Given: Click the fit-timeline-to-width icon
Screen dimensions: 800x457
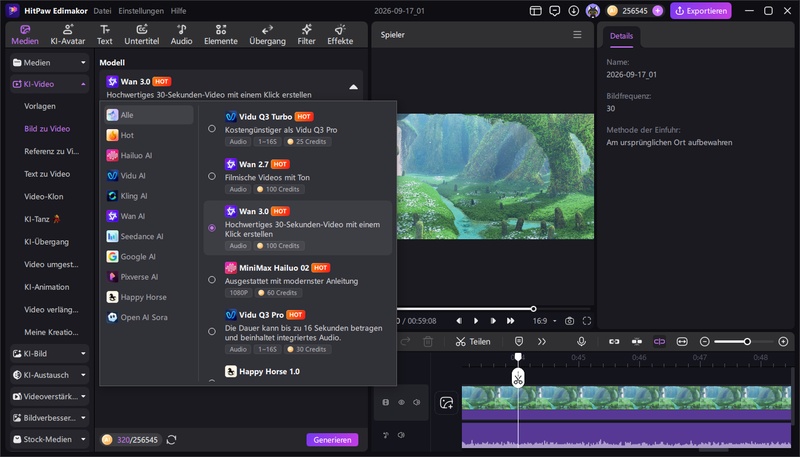Looking at the screenshot, I should tap(682, 341).
